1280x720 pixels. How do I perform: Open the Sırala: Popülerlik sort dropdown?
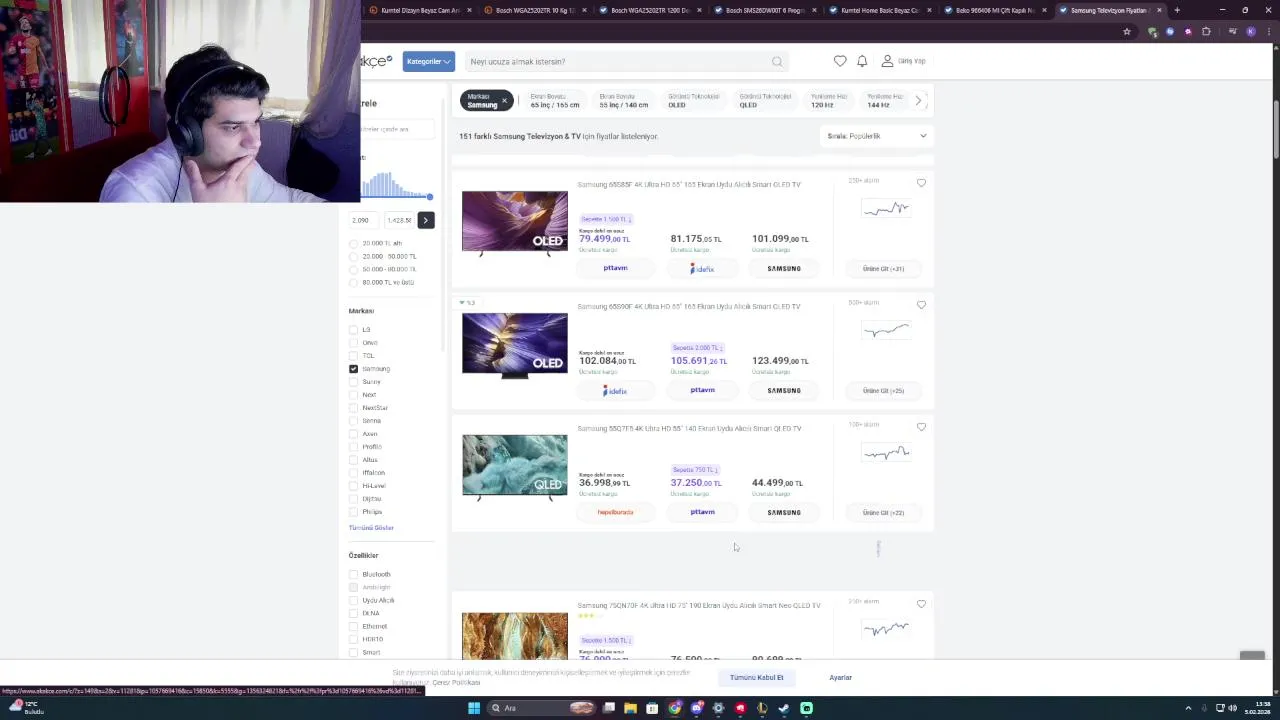876,136
